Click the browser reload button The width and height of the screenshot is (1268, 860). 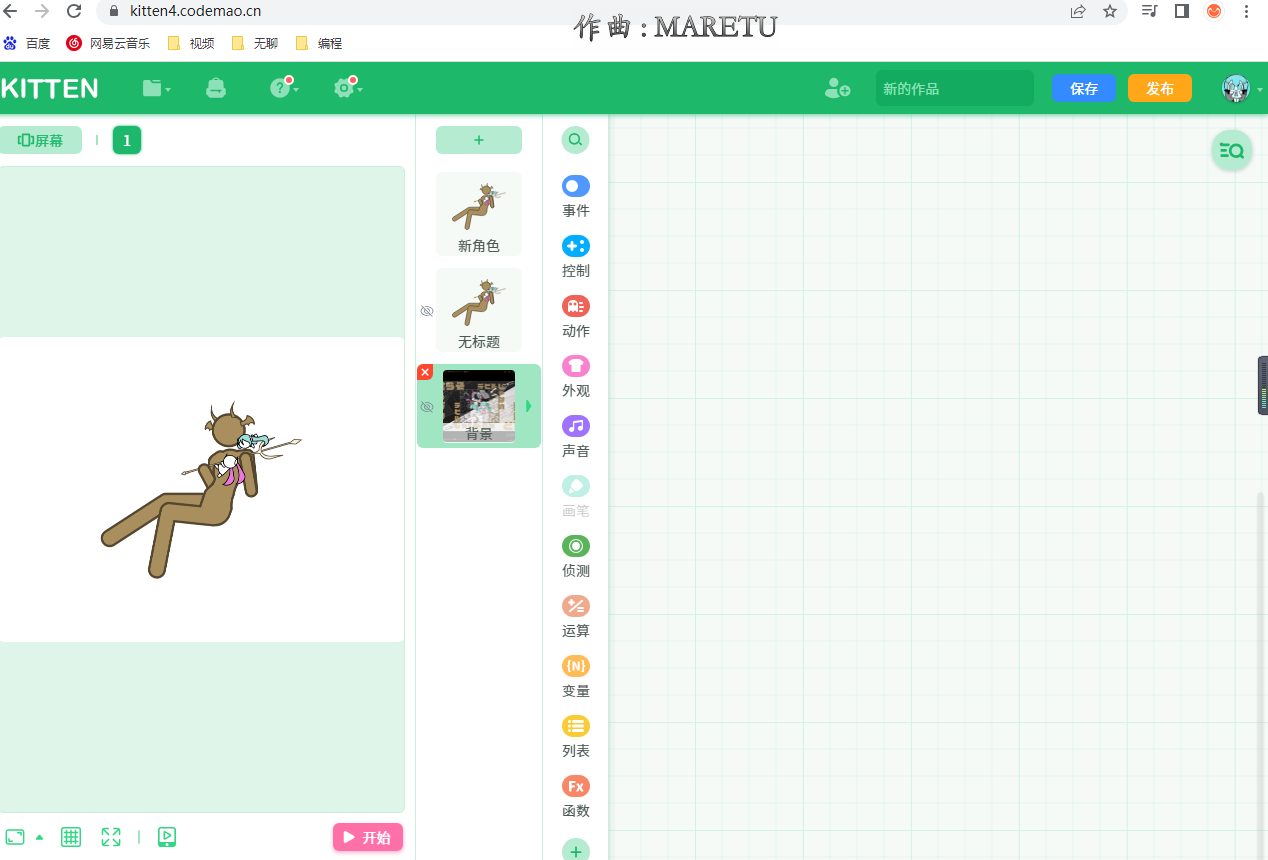coord(74,11)
